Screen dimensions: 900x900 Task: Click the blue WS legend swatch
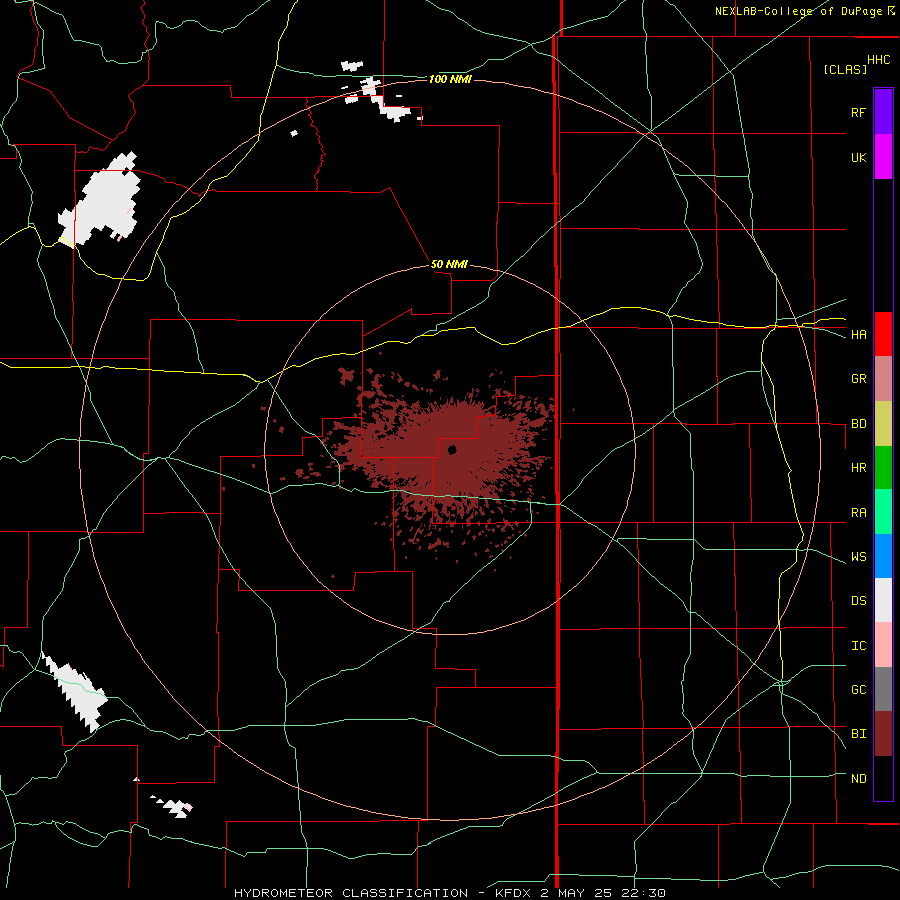(x=883, y=556)
